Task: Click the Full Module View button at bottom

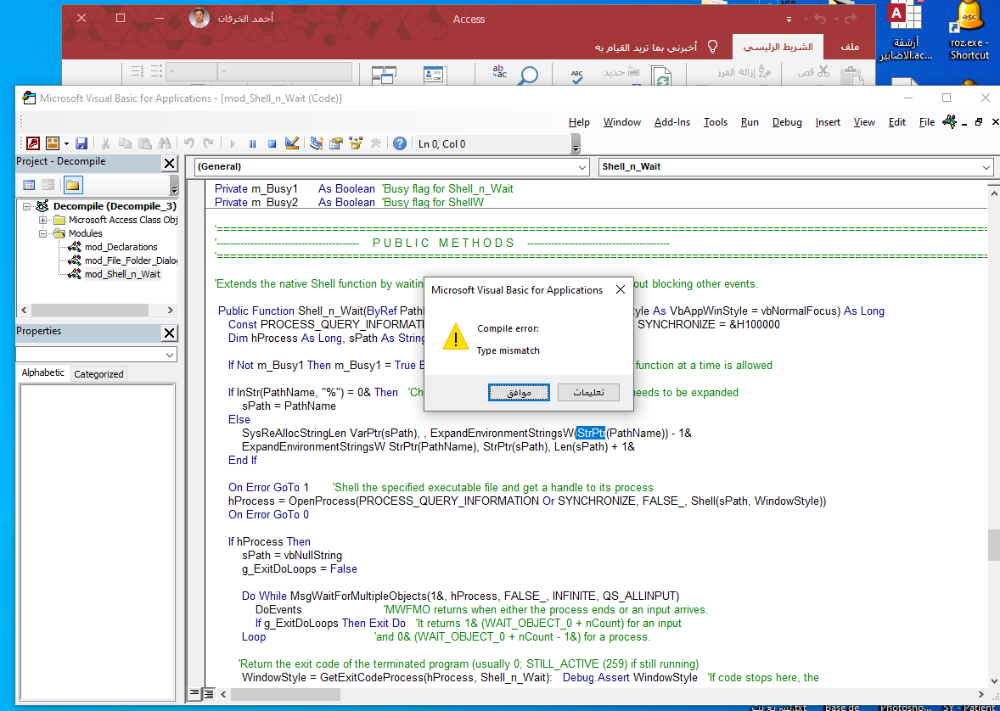Action: [208, 693]
